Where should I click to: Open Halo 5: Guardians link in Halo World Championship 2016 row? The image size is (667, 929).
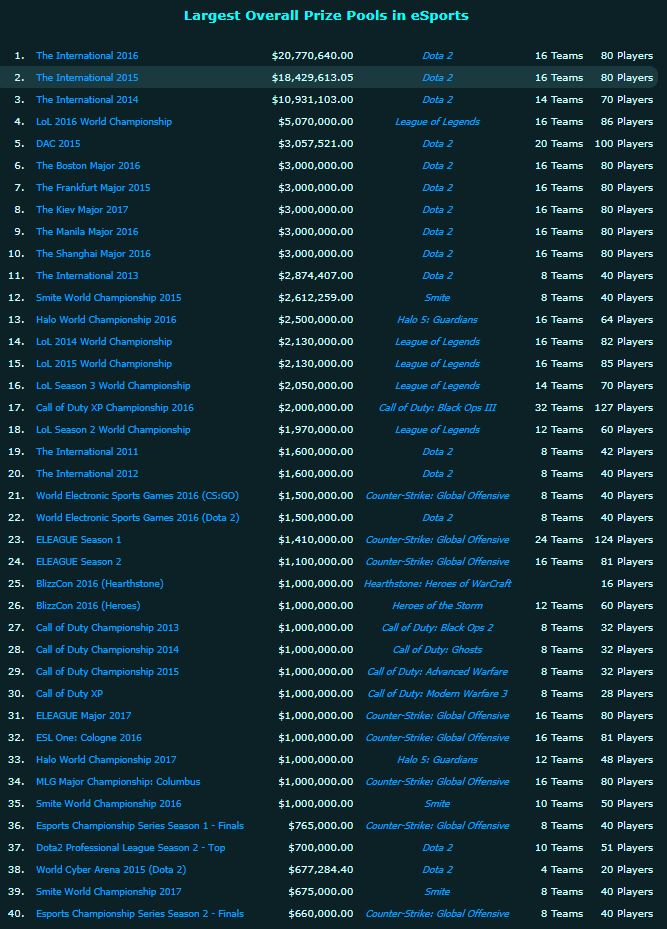437,319
